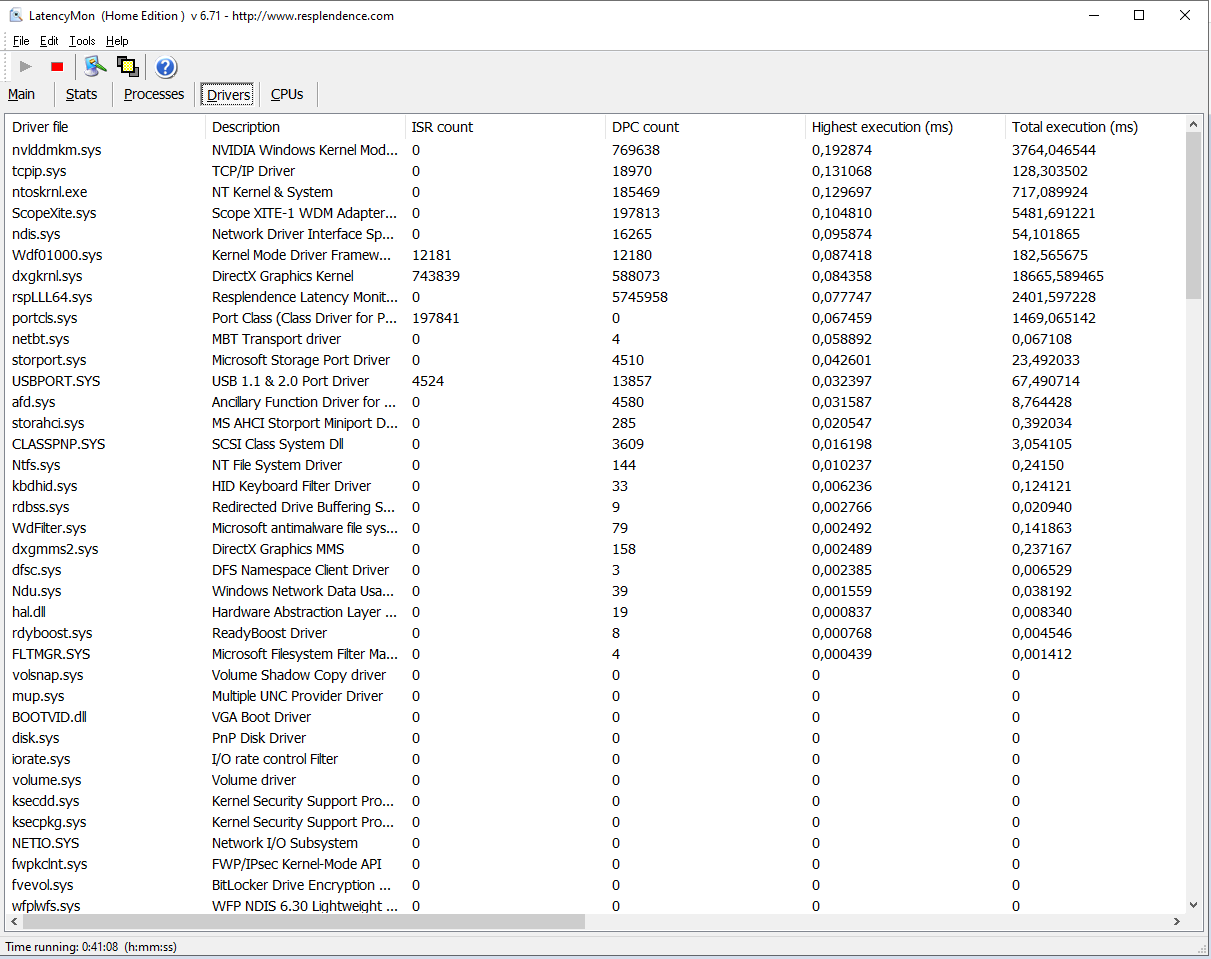Switch to the Processes tab
Image resolution: width=1211 pixels, height=959 pixels.
[x=154, y=94]
